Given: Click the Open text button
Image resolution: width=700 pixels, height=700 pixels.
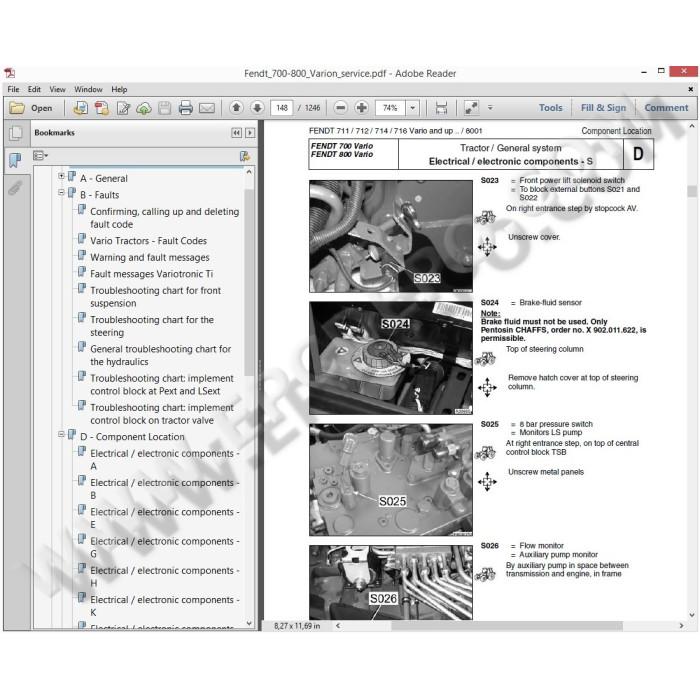Looking at the screenshot, I should (x=42, y=108).
